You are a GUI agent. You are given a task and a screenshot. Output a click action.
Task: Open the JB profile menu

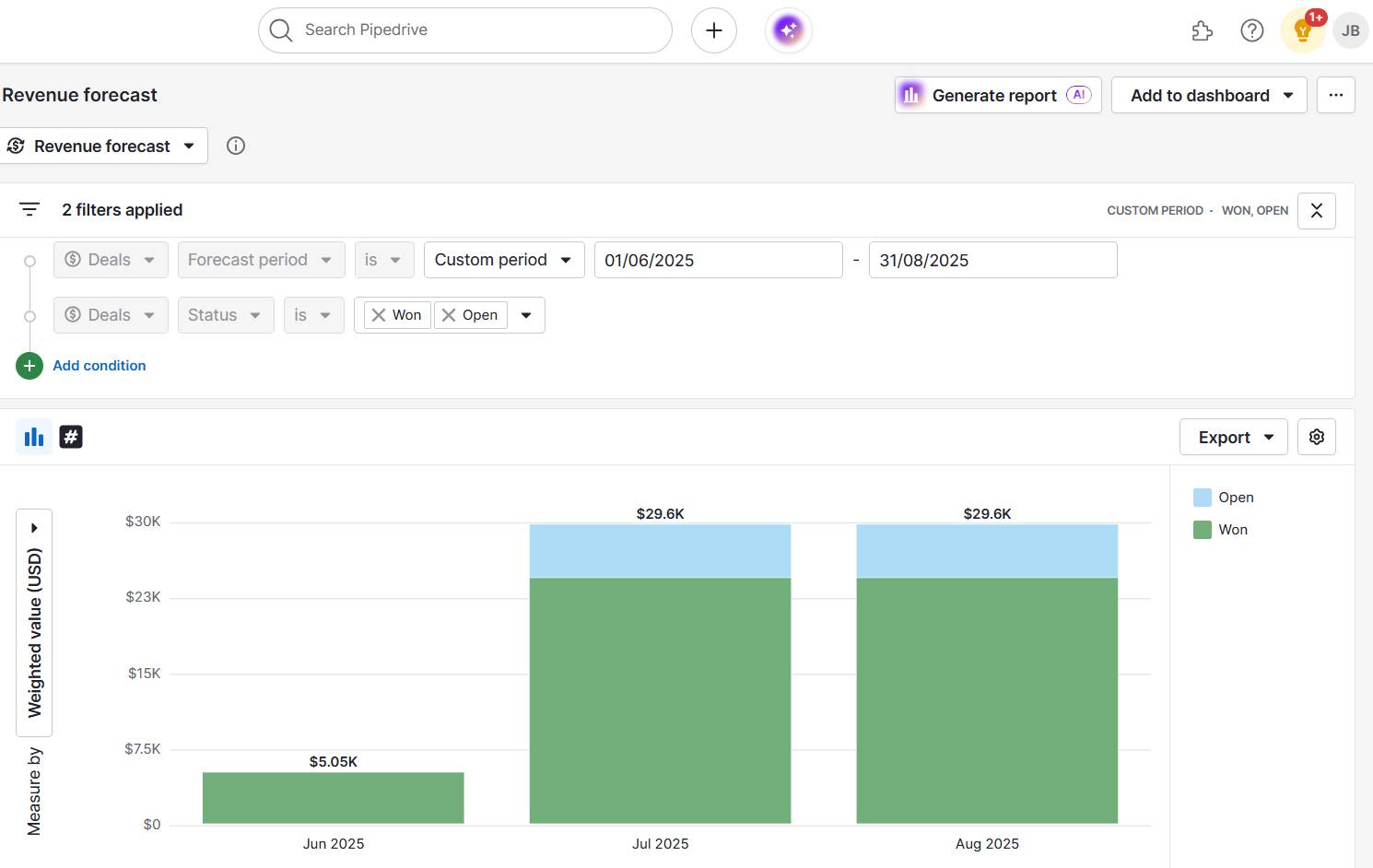click(x=1350, y=29)
